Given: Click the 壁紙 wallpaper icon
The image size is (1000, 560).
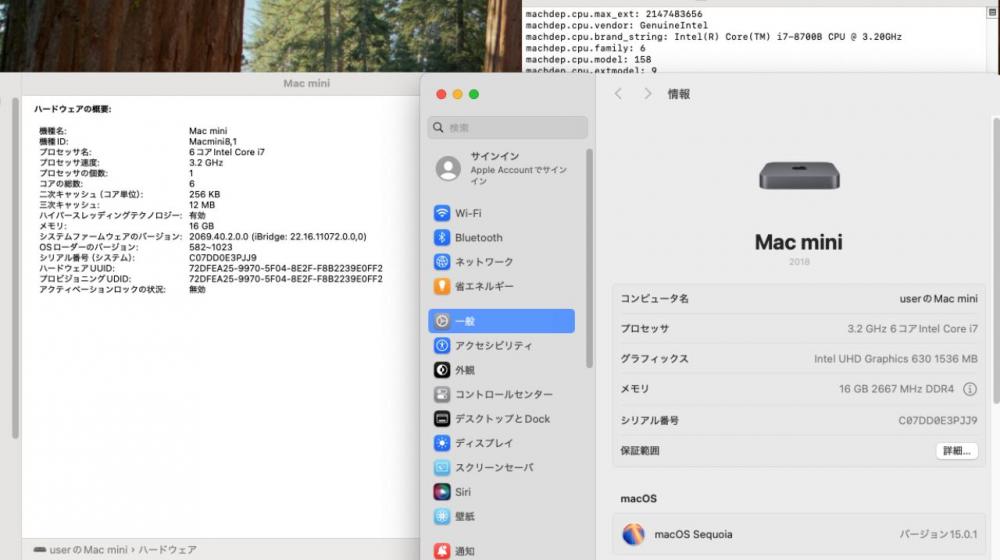Looking at the screenshot, I should [x=442, y=516].
